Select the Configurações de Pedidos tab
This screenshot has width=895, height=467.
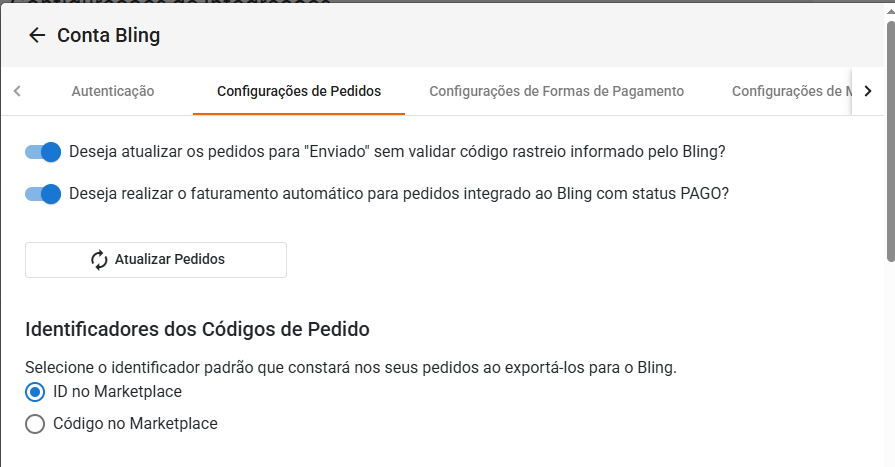pos(299,91)
